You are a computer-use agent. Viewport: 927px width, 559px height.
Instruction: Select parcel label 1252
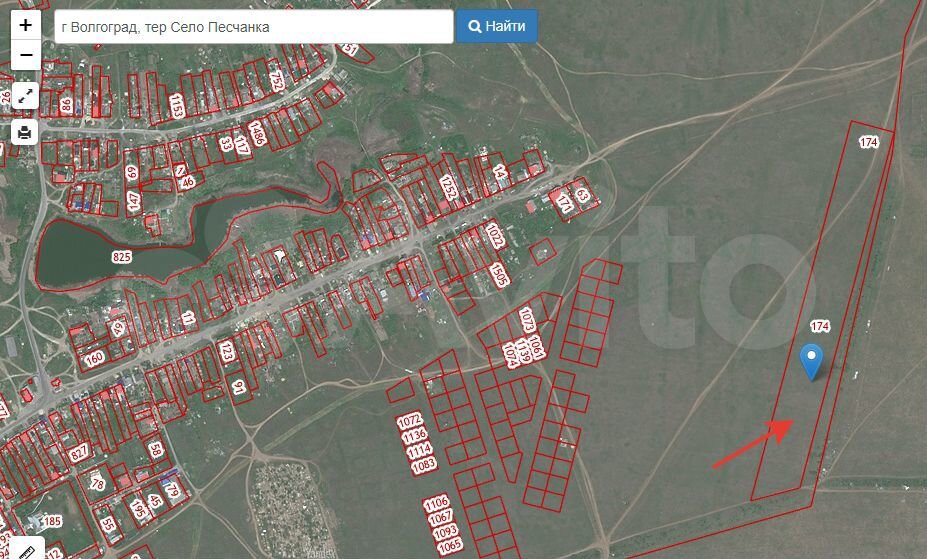point(447,188)
